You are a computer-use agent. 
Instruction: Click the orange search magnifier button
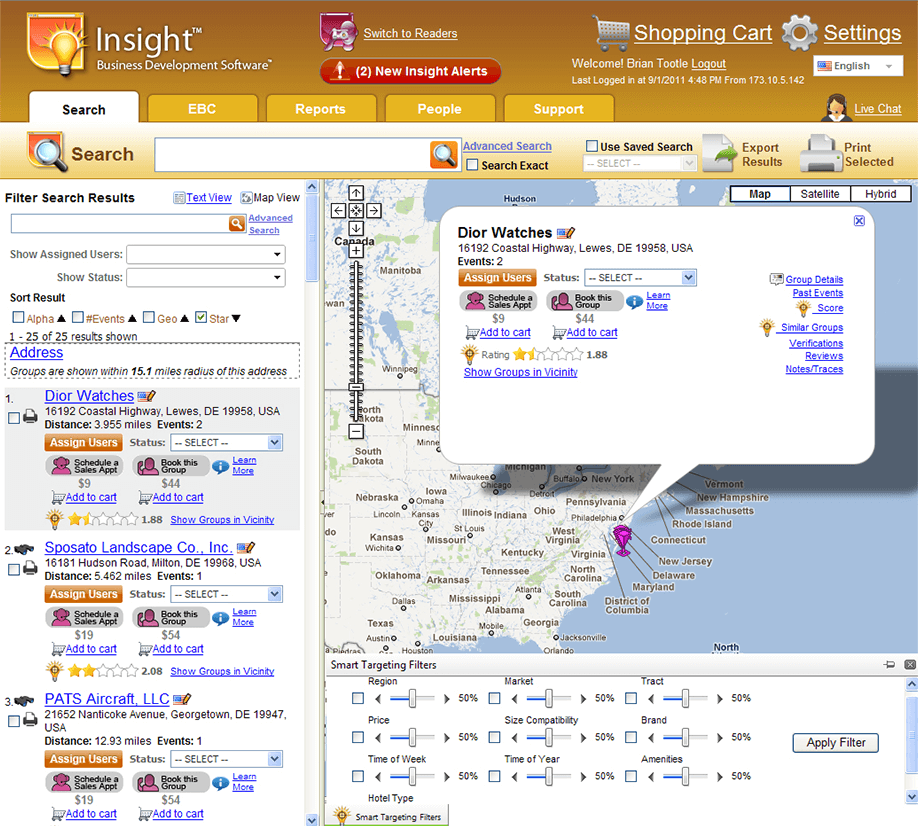click(444, 155)
